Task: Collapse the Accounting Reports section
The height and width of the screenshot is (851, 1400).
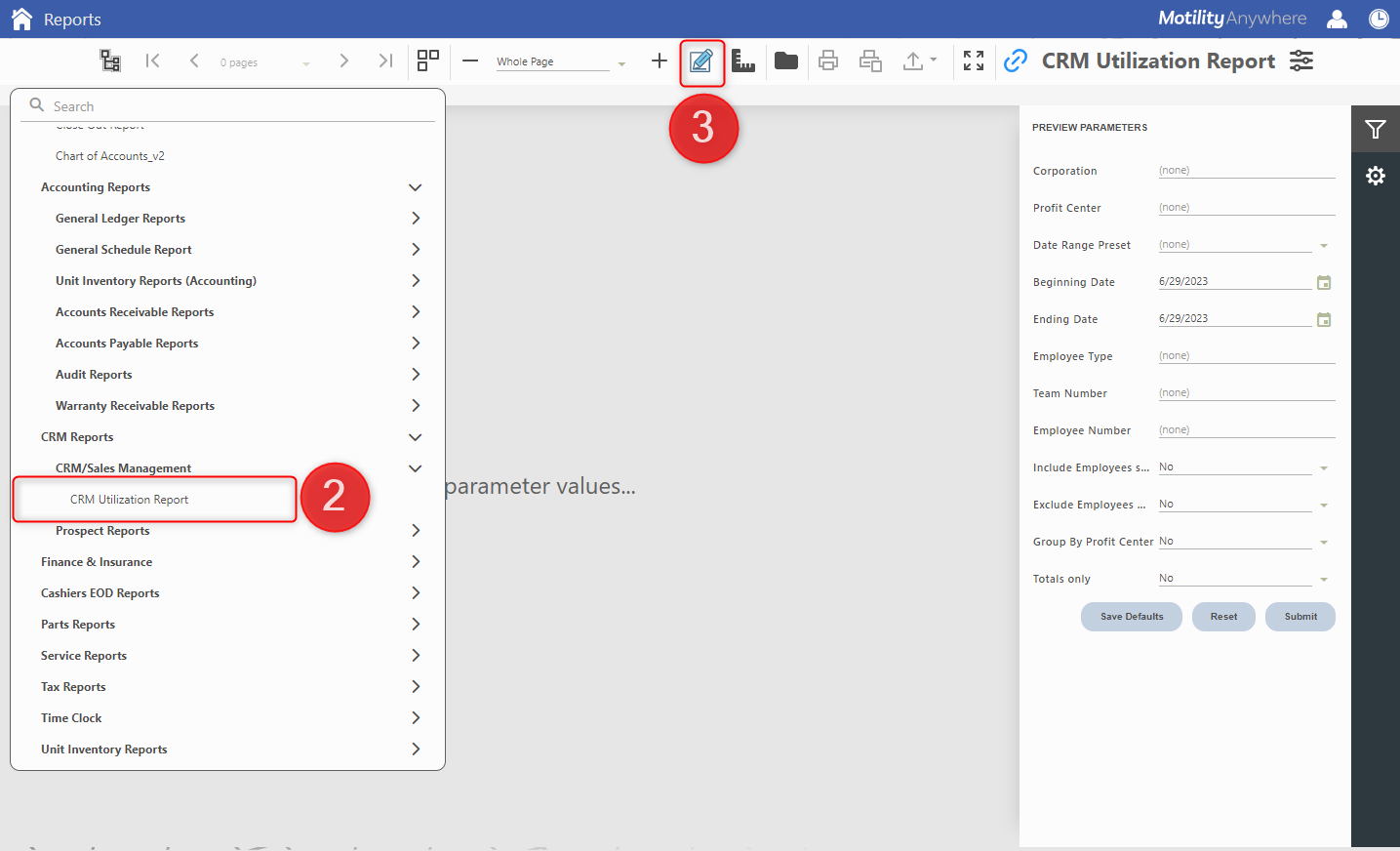Action: 415,187
